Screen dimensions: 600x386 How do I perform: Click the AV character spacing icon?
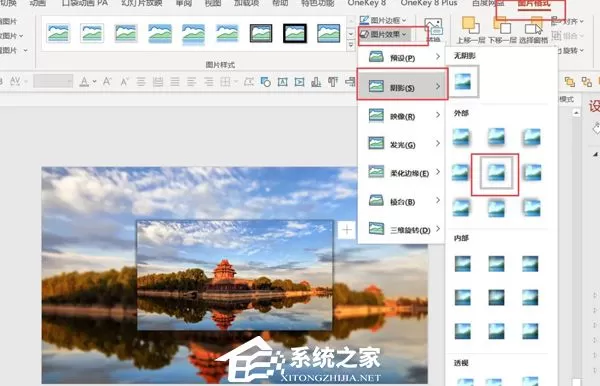(x=15, y=81)
